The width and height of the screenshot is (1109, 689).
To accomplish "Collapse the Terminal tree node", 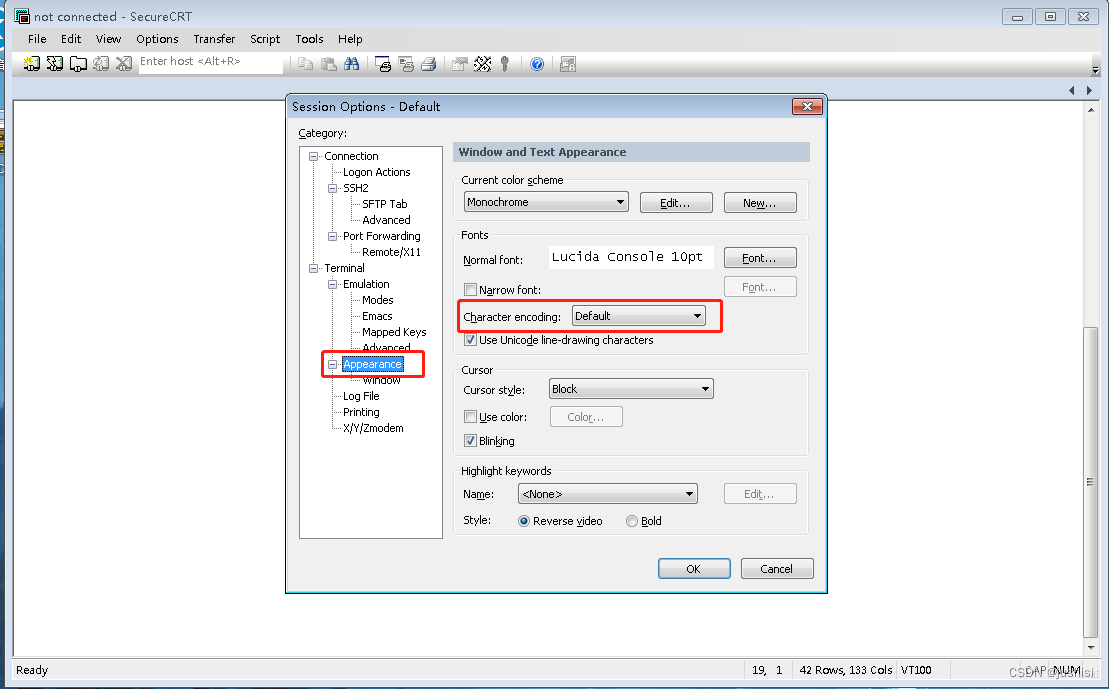I will click(x=313, y=268).
